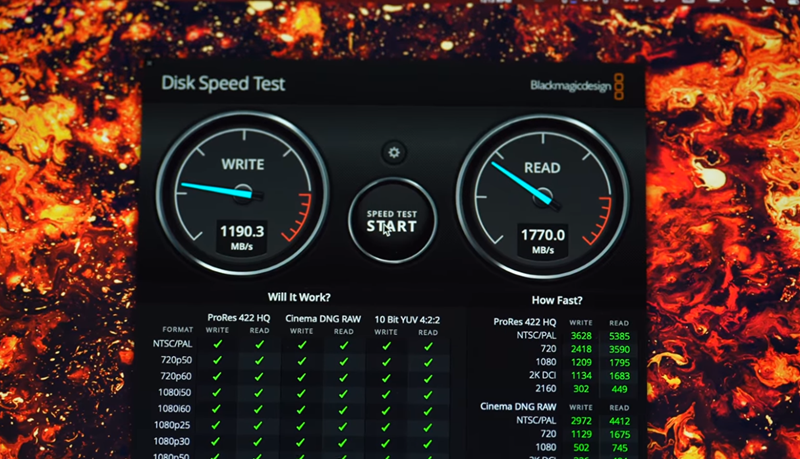Click the 2160 write value 302
The image size is (800, 459).
pos(581,389)
